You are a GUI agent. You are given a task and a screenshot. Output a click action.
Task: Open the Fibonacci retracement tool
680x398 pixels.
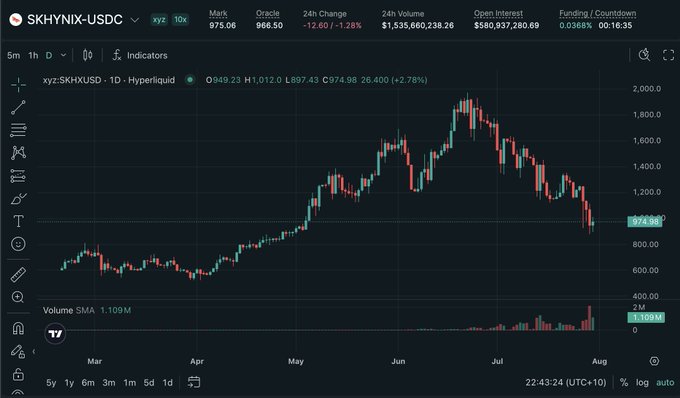point(18,130)
